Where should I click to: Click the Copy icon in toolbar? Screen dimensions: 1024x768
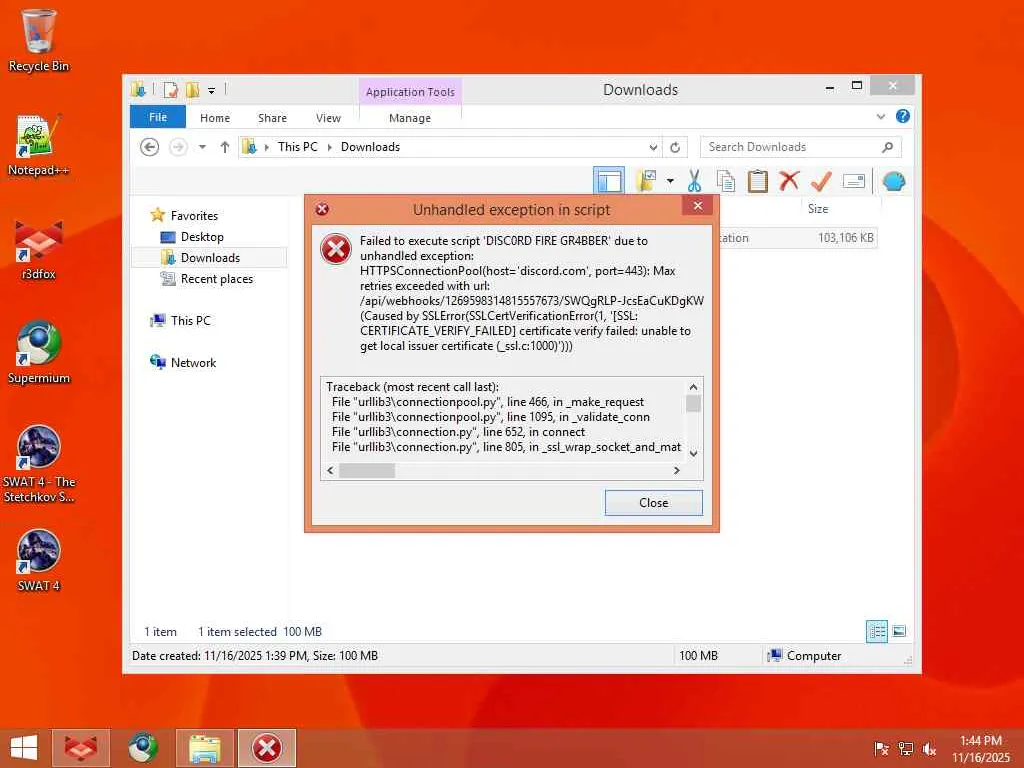pos(726,181)
